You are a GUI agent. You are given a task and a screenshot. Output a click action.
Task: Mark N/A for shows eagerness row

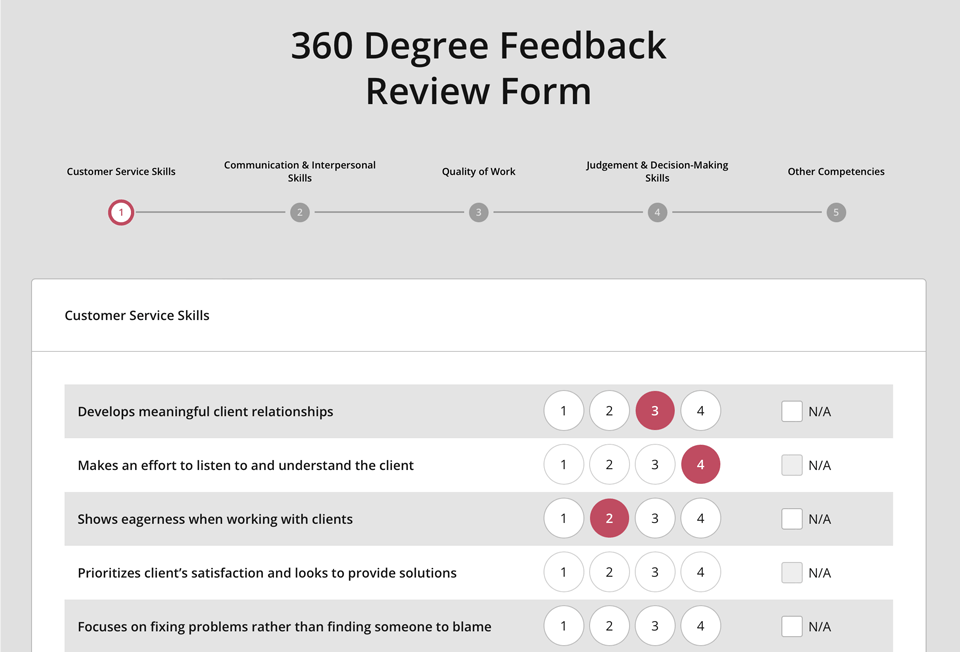792,519
